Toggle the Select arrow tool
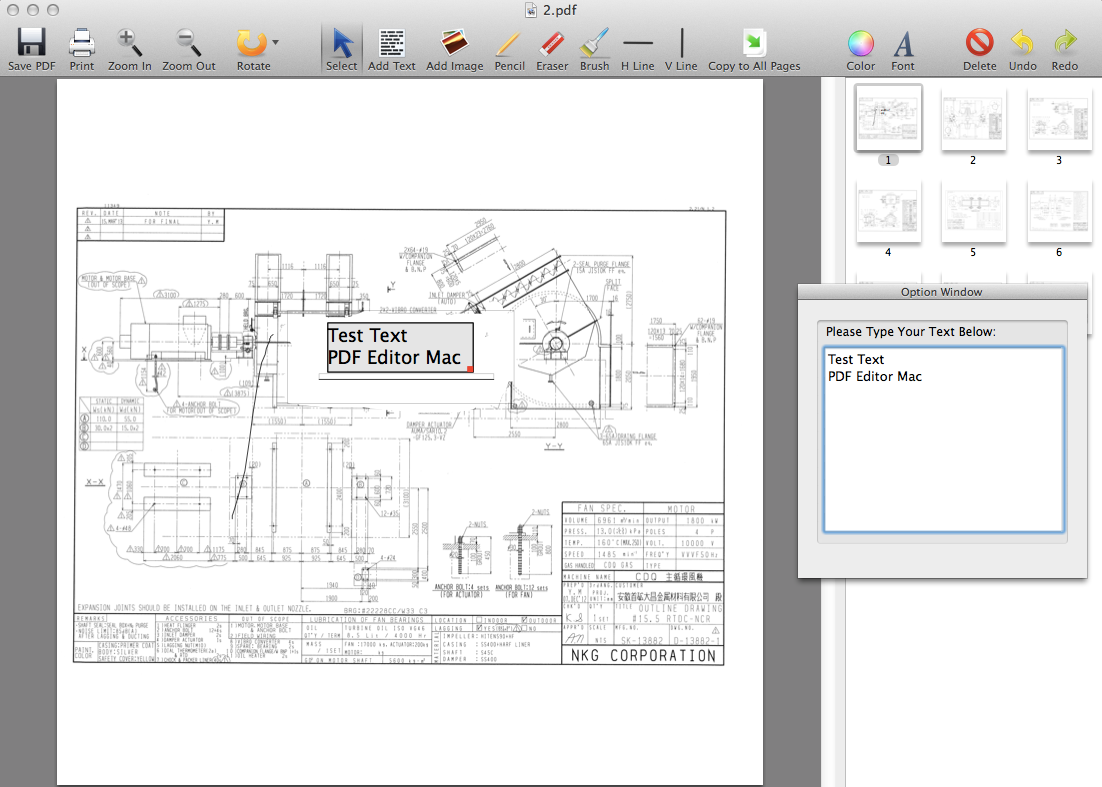This screenshot has width=1102, height=787. tap(341, 43)
